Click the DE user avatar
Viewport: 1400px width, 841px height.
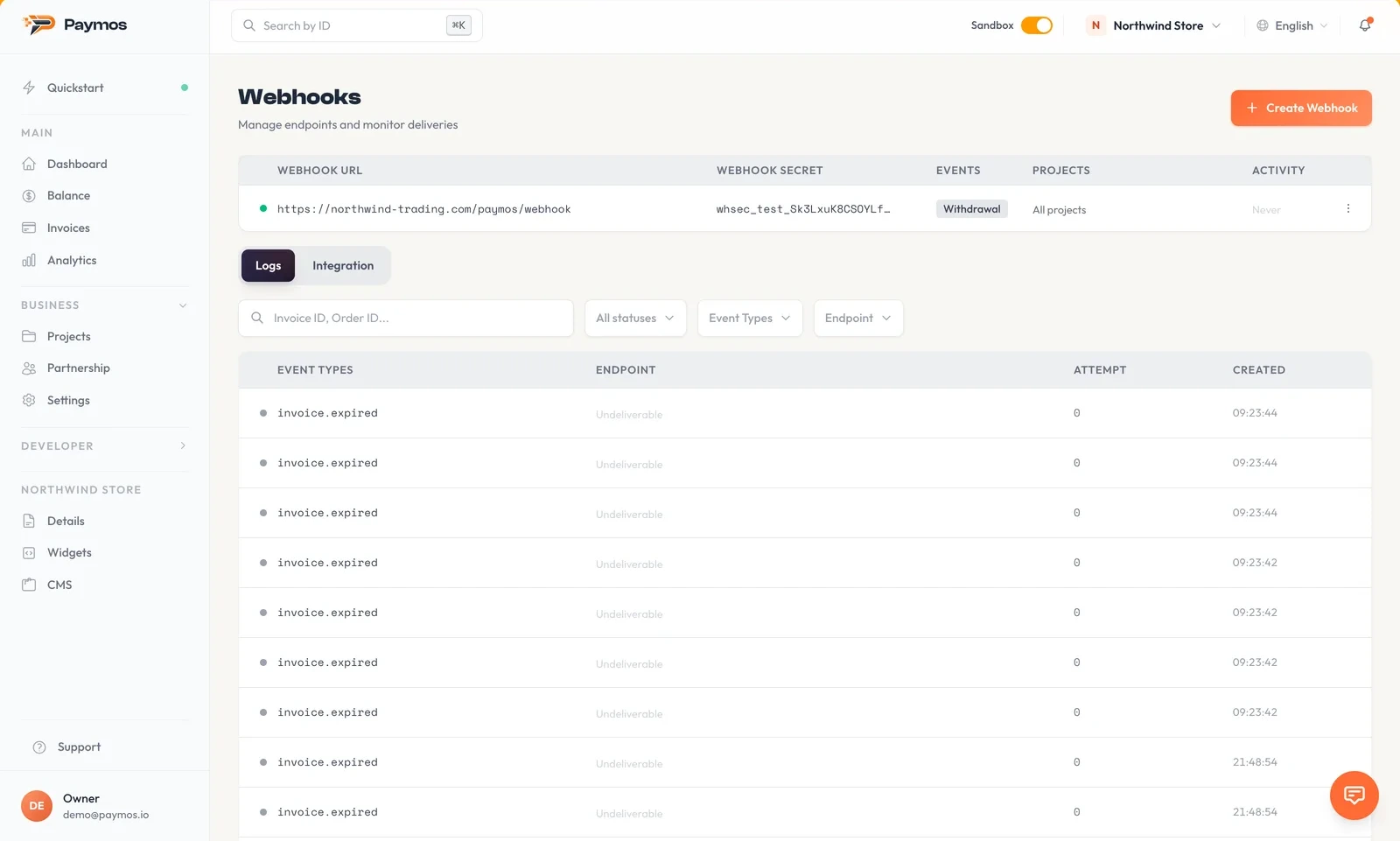point(37,806)
